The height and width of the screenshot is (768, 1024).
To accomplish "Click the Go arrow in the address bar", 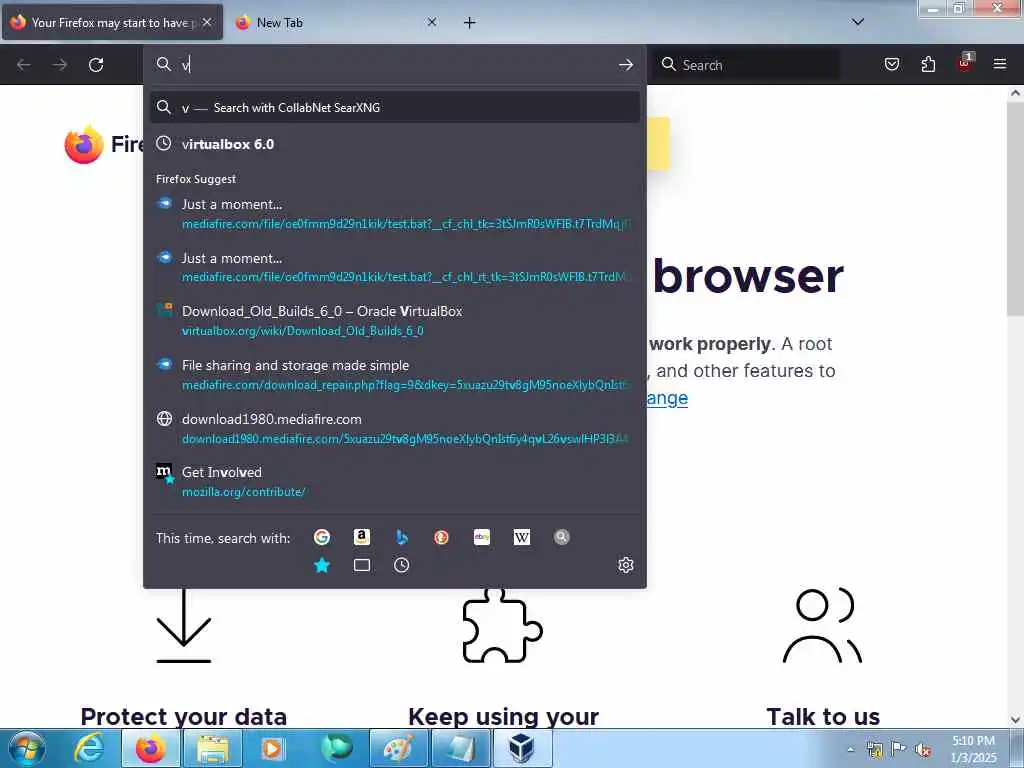I will click(626, 65).
